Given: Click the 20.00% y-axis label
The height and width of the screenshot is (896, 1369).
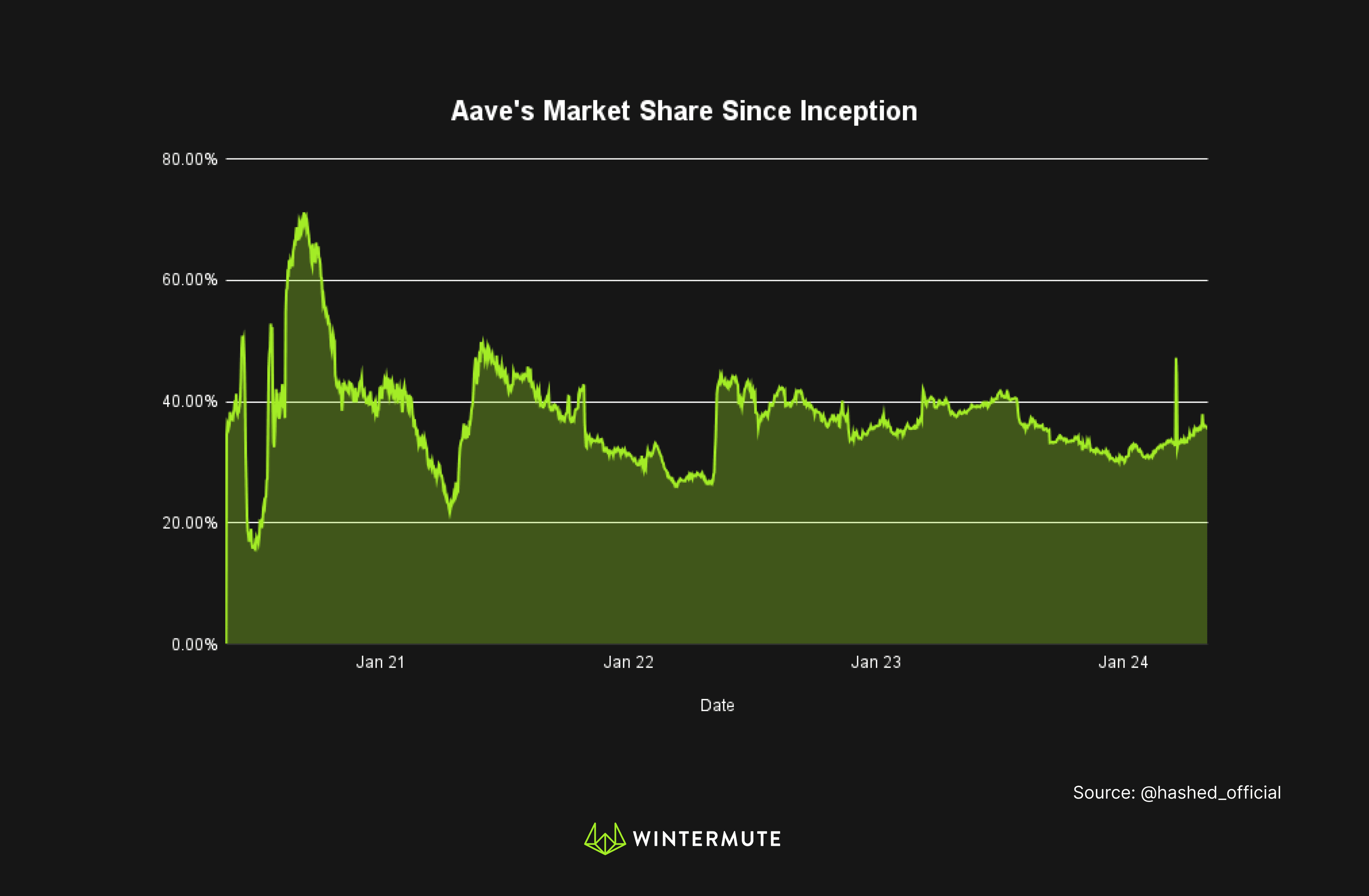Looking at the screenshot, I should pos(190,523).
